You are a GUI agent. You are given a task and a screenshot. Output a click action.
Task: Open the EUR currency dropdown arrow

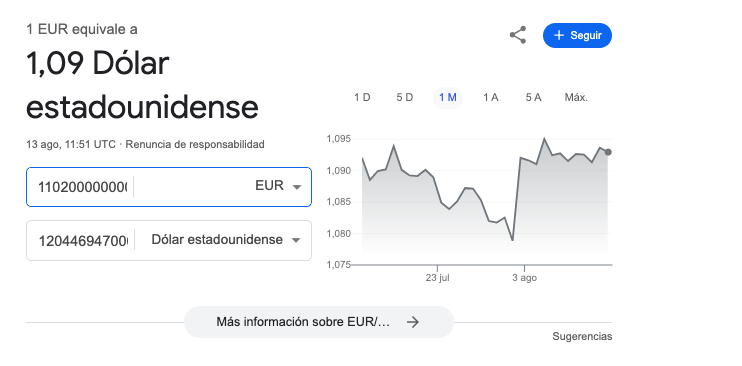(297, 187)
